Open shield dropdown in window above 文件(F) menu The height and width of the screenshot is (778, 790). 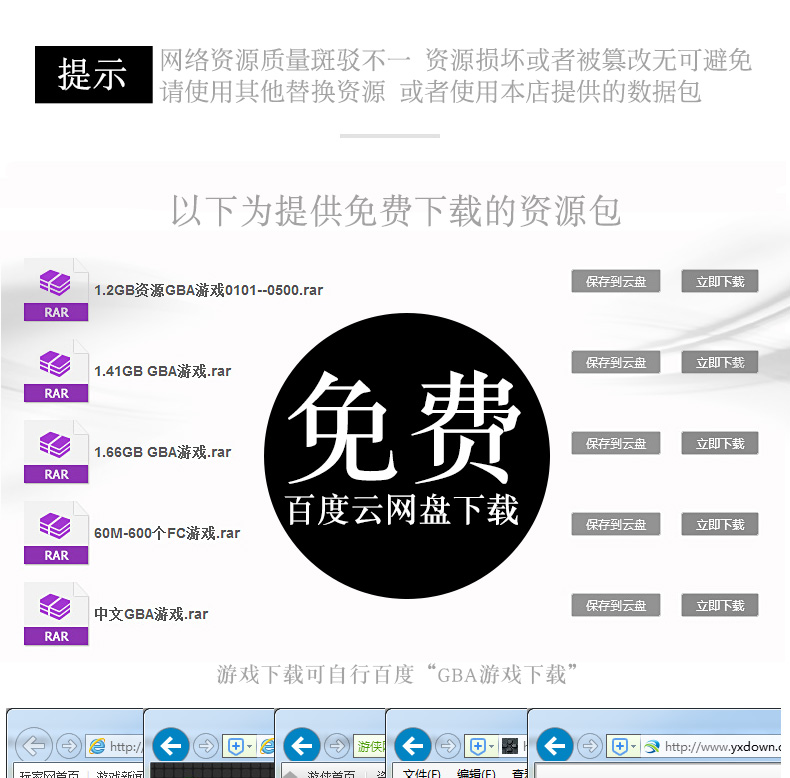(491, 746)
